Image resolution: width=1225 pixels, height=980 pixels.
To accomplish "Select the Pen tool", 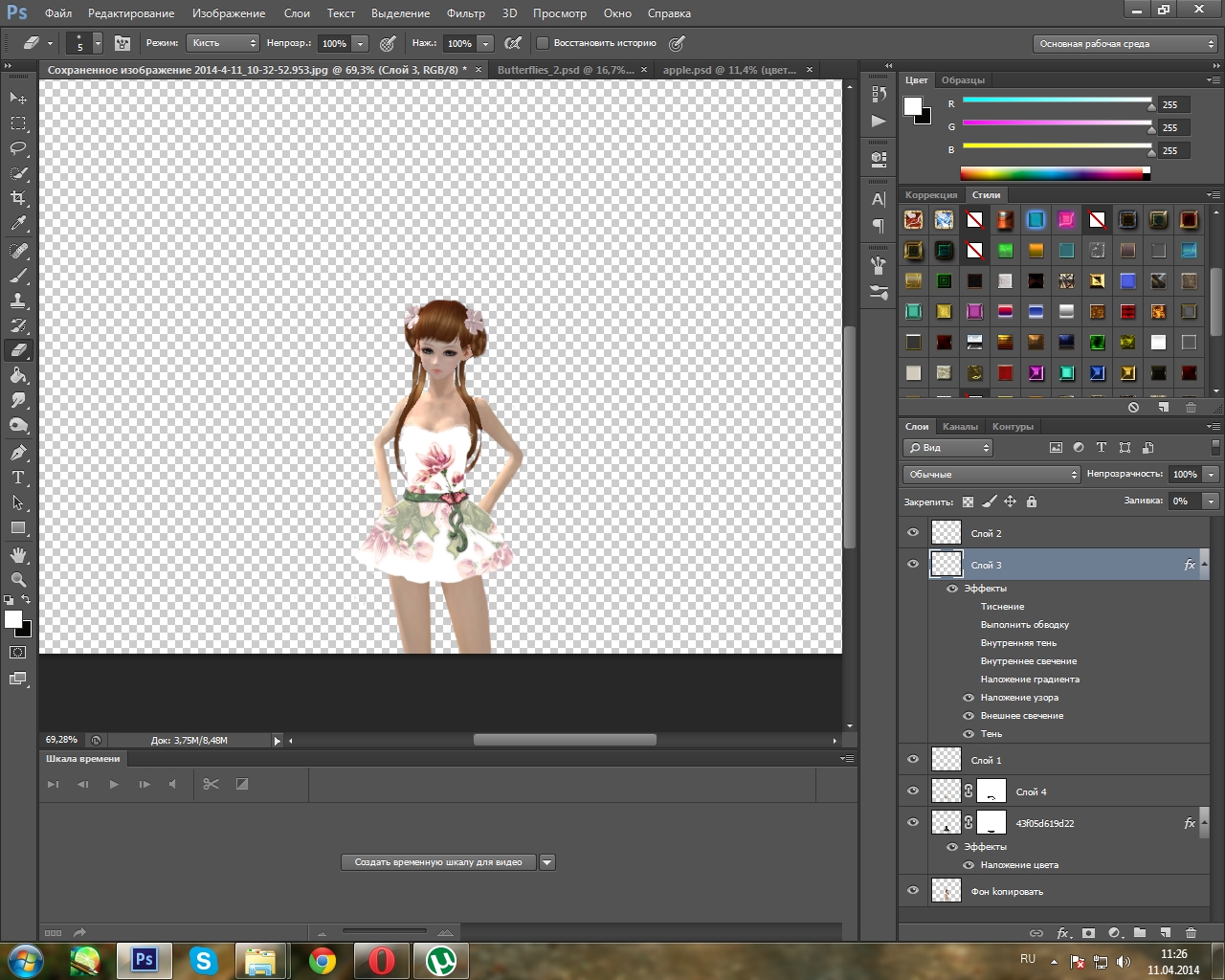I will [18, 453].
